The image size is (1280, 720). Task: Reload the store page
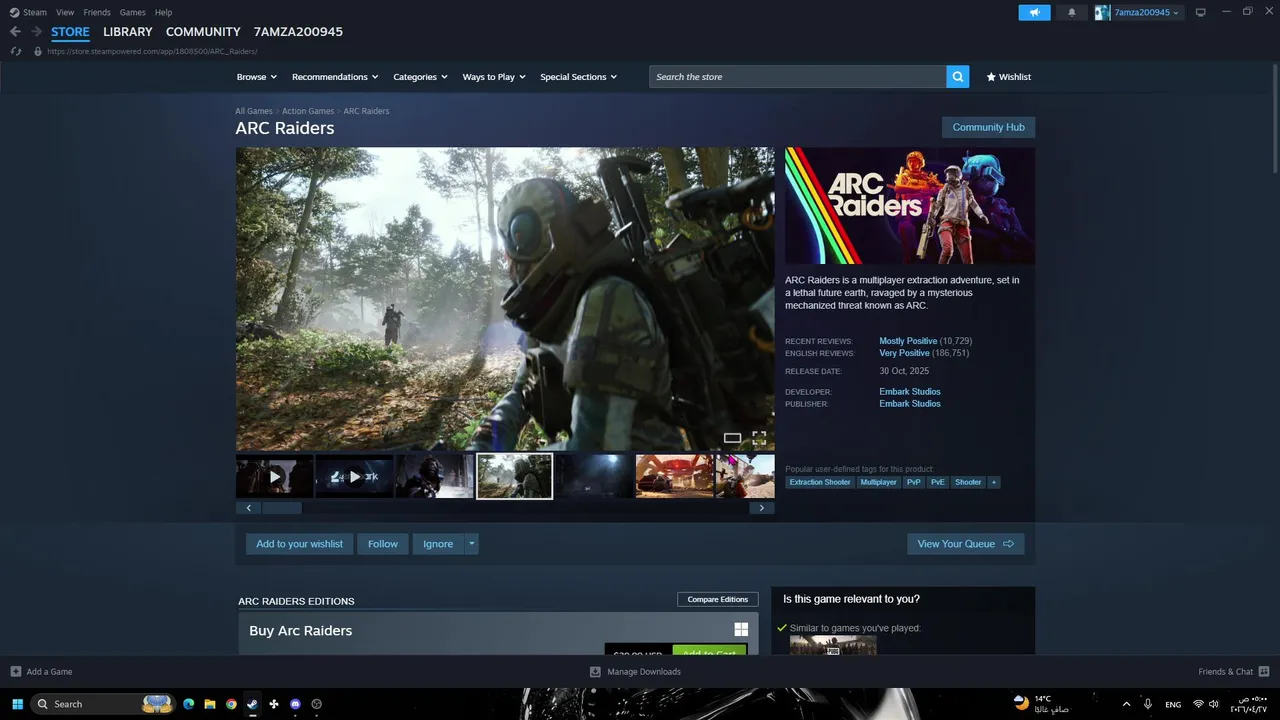16,51
